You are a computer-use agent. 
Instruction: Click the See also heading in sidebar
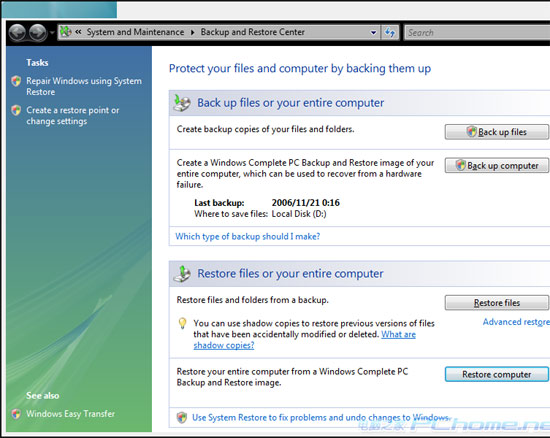(43, 396)
